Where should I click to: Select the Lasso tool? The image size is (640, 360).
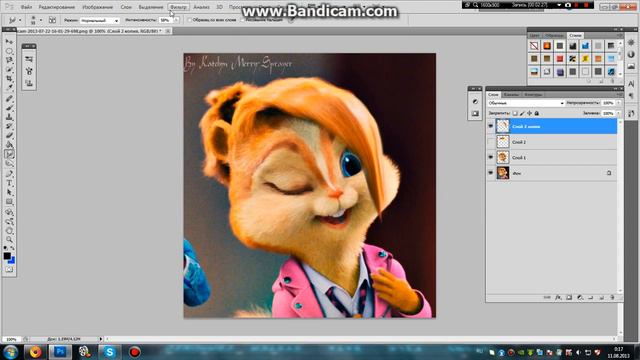point(9,60)
